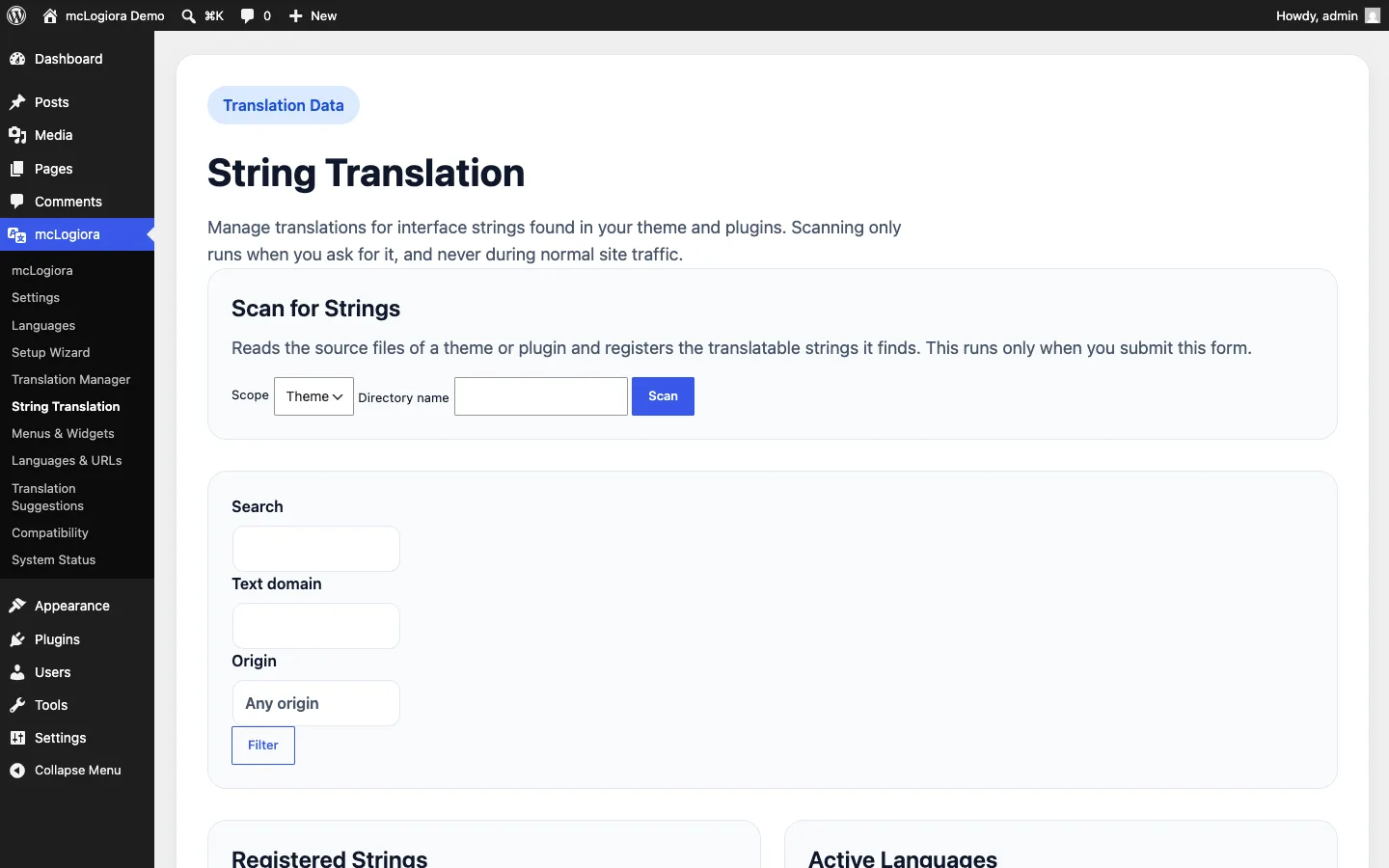
Task: Click the Collapse Menu arrow icon
Action: [x=17, y=771]
